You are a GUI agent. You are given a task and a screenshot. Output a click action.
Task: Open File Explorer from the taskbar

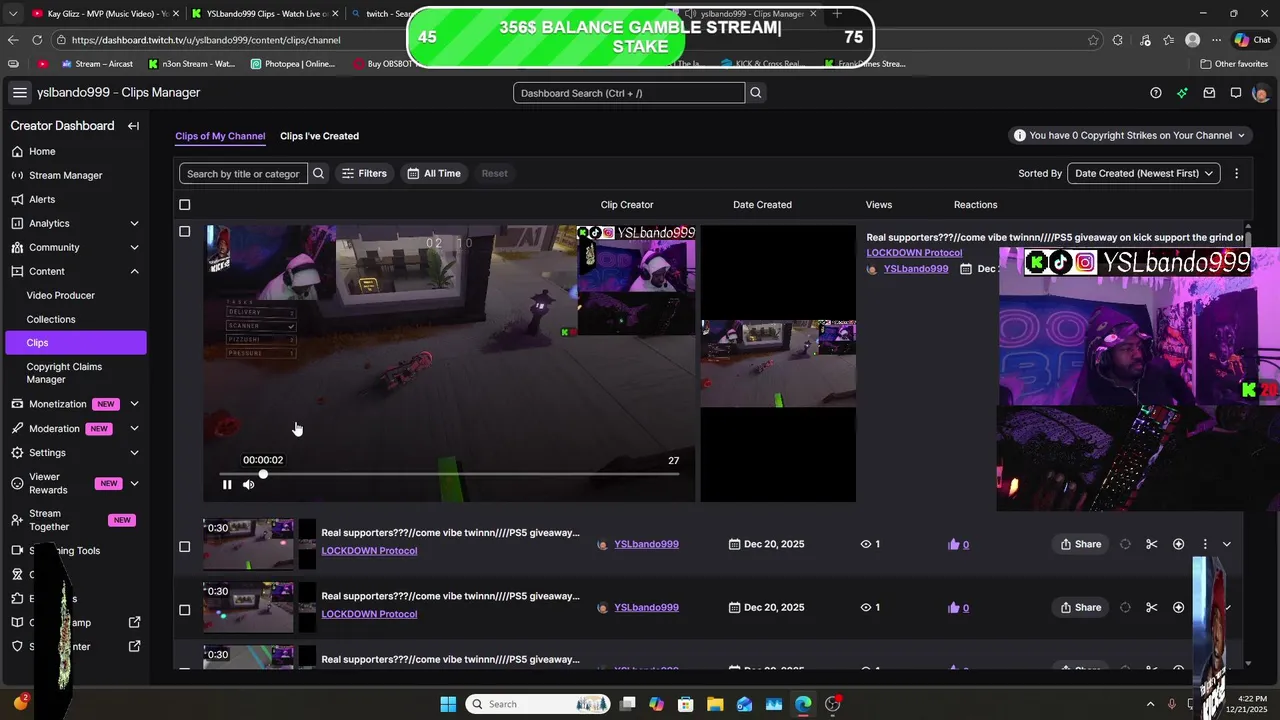(x=715, y=704)
